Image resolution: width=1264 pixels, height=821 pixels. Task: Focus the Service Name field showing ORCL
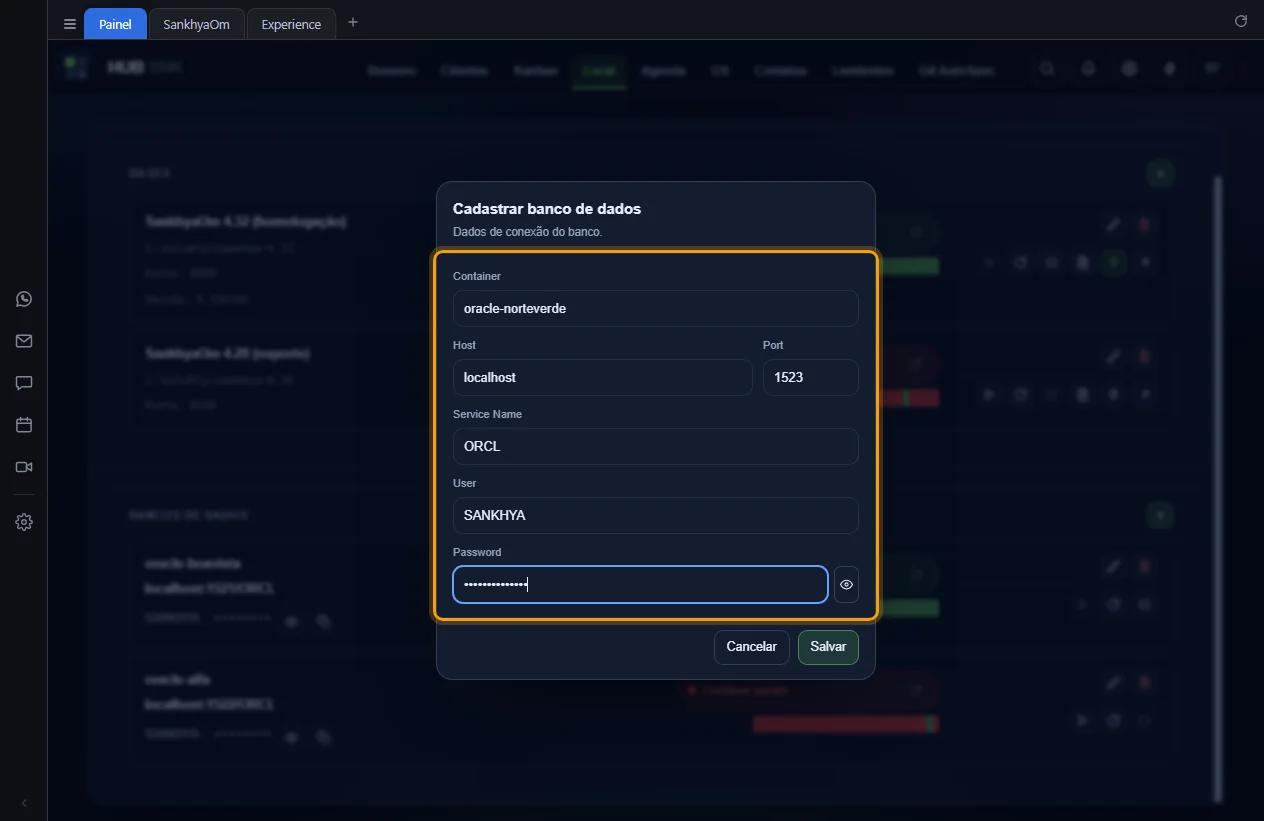click(x=656, y=446)
